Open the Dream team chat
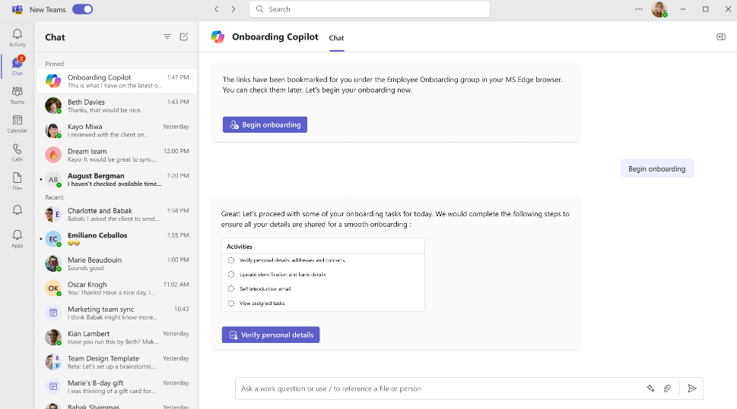The height and width of the screenshot is (409, 737). (117, 155)
